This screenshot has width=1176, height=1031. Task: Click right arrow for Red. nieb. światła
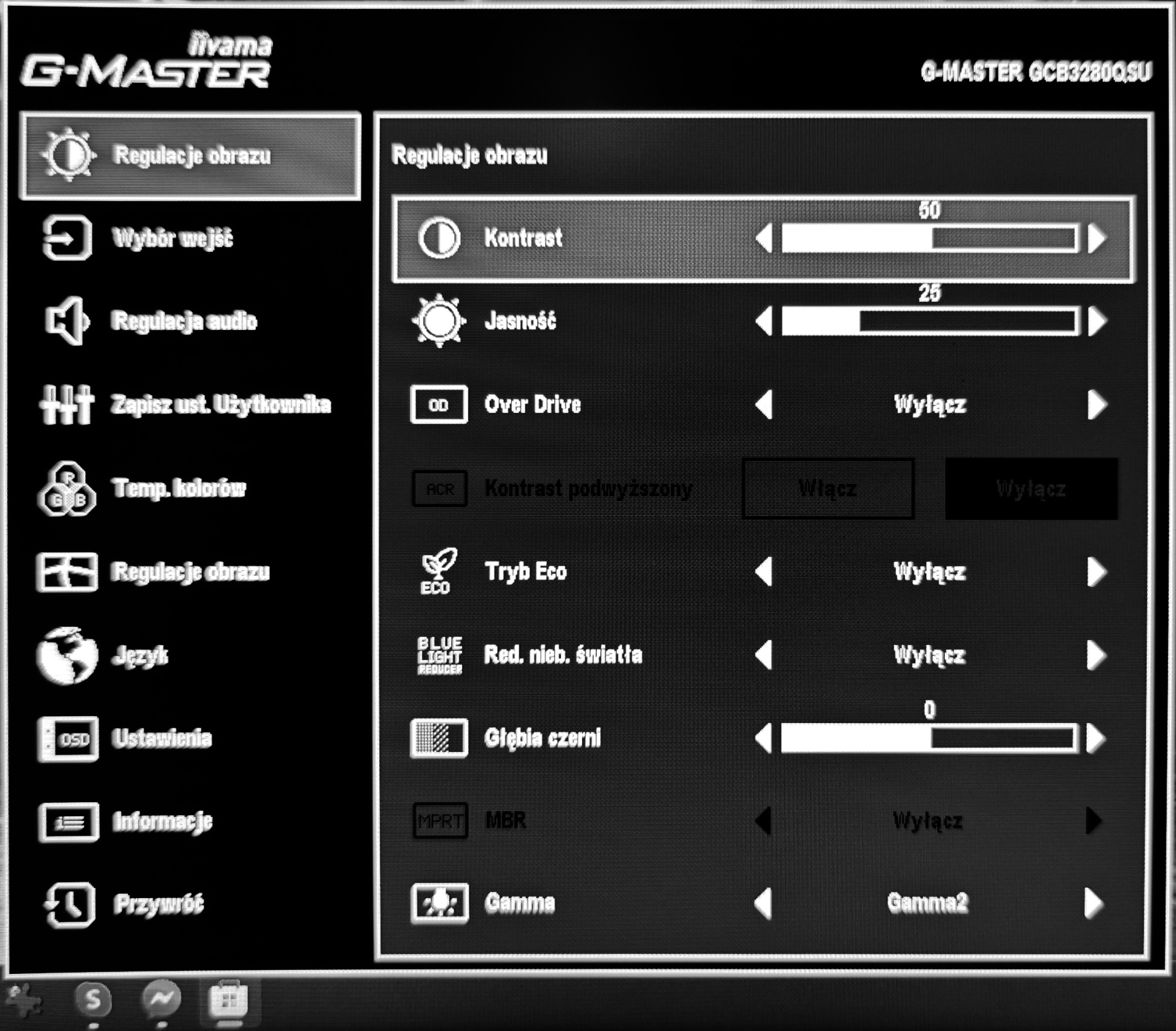pos(1097,655)
